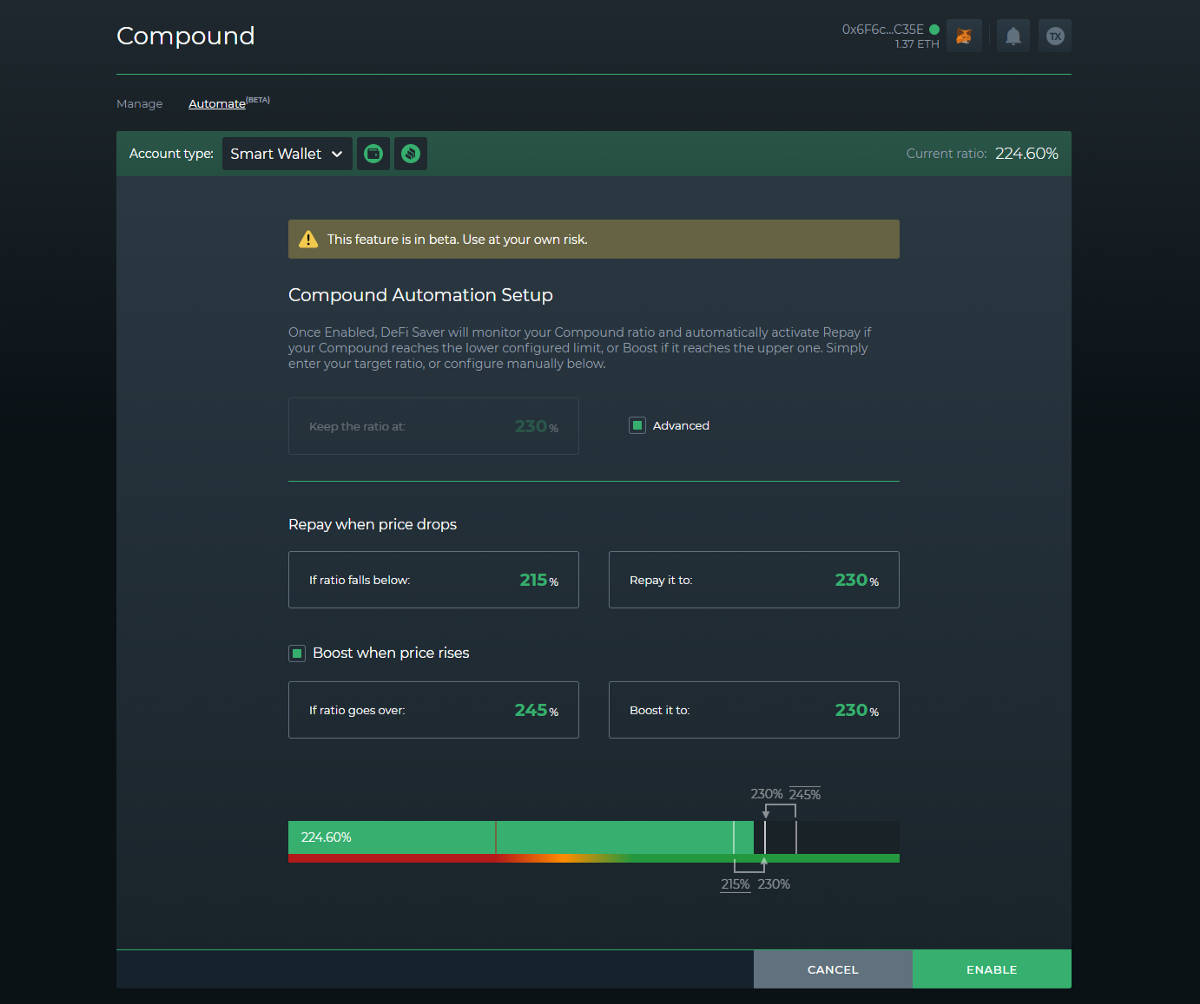
Task: Click the Keep the ratio at field
Action: [433, 426]
